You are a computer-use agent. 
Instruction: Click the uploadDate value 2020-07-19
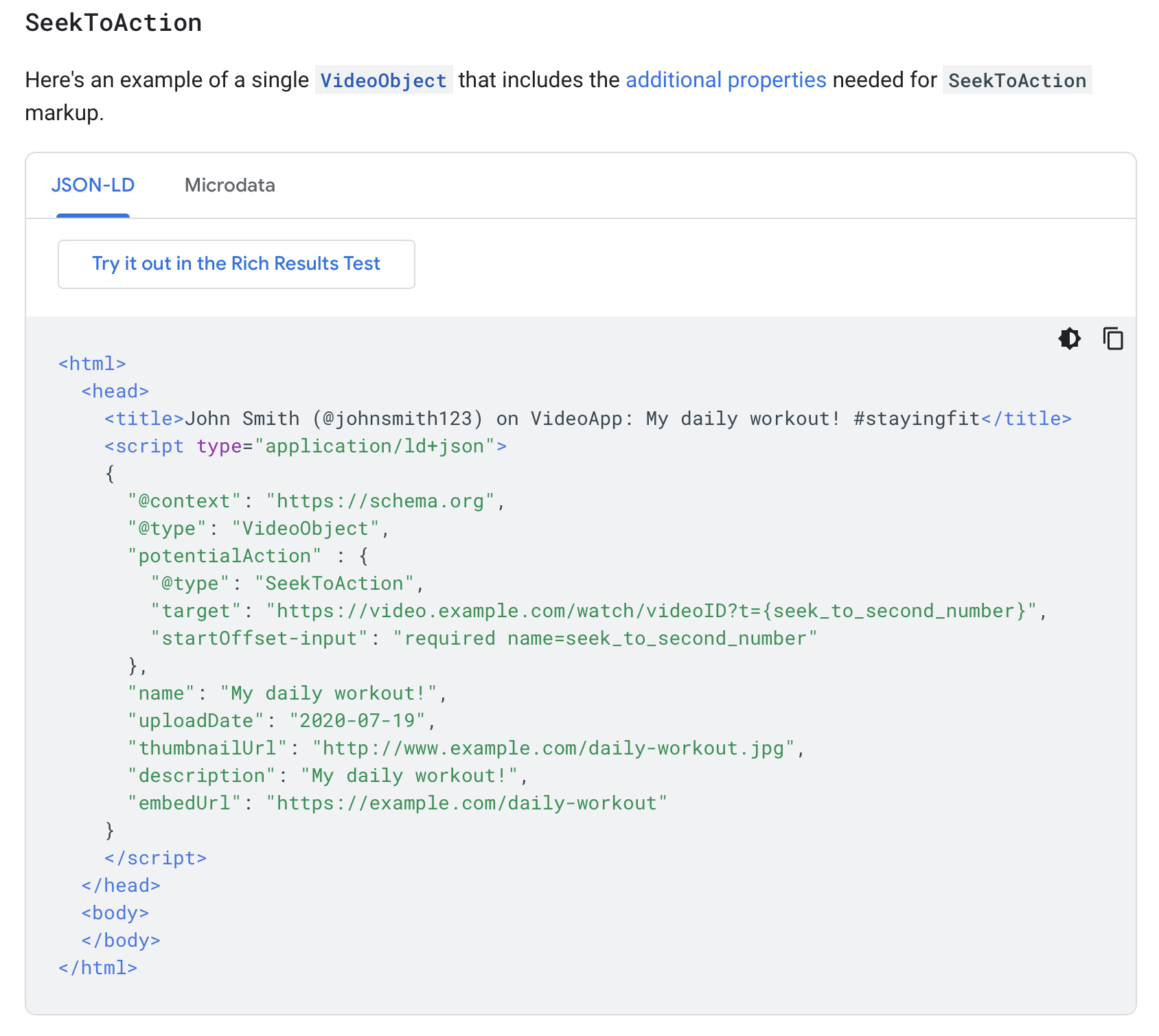pos(357,721)
